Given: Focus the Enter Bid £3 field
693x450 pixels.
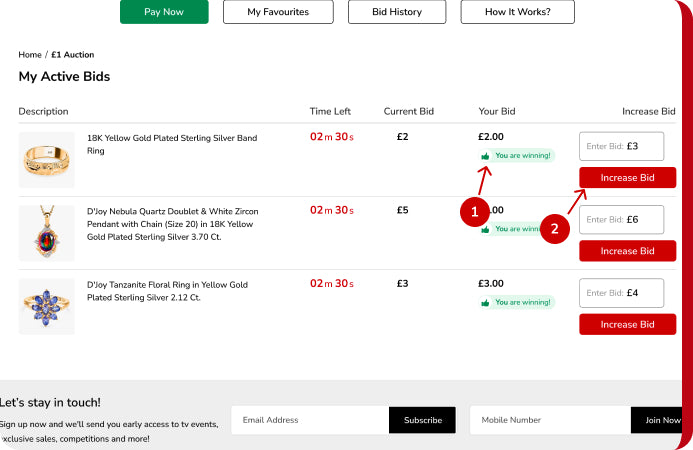Looking at the screenshot, I should [x=621, y=146].
